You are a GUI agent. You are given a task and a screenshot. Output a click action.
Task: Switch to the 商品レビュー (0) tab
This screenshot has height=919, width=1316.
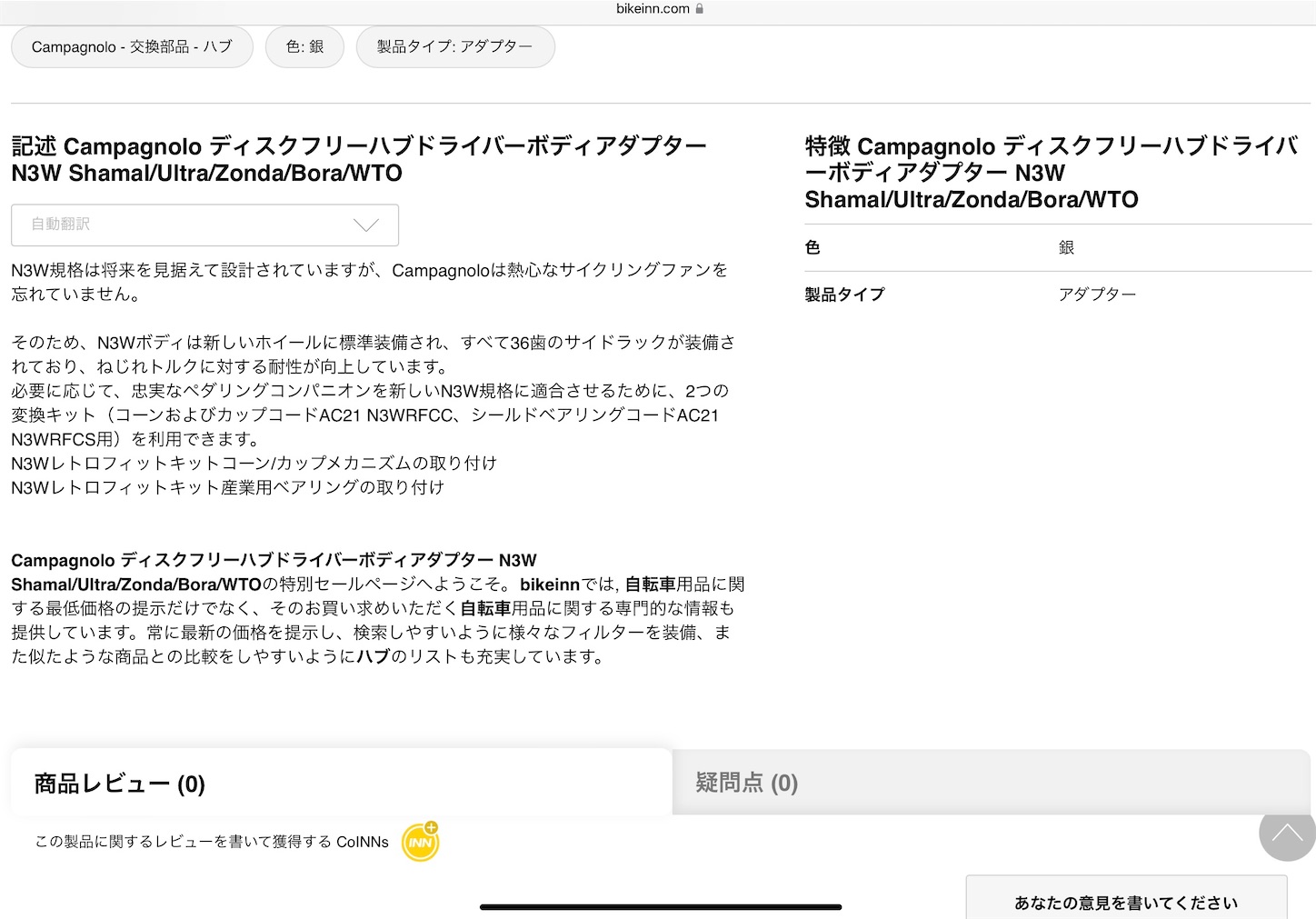(x=341, y=783)
